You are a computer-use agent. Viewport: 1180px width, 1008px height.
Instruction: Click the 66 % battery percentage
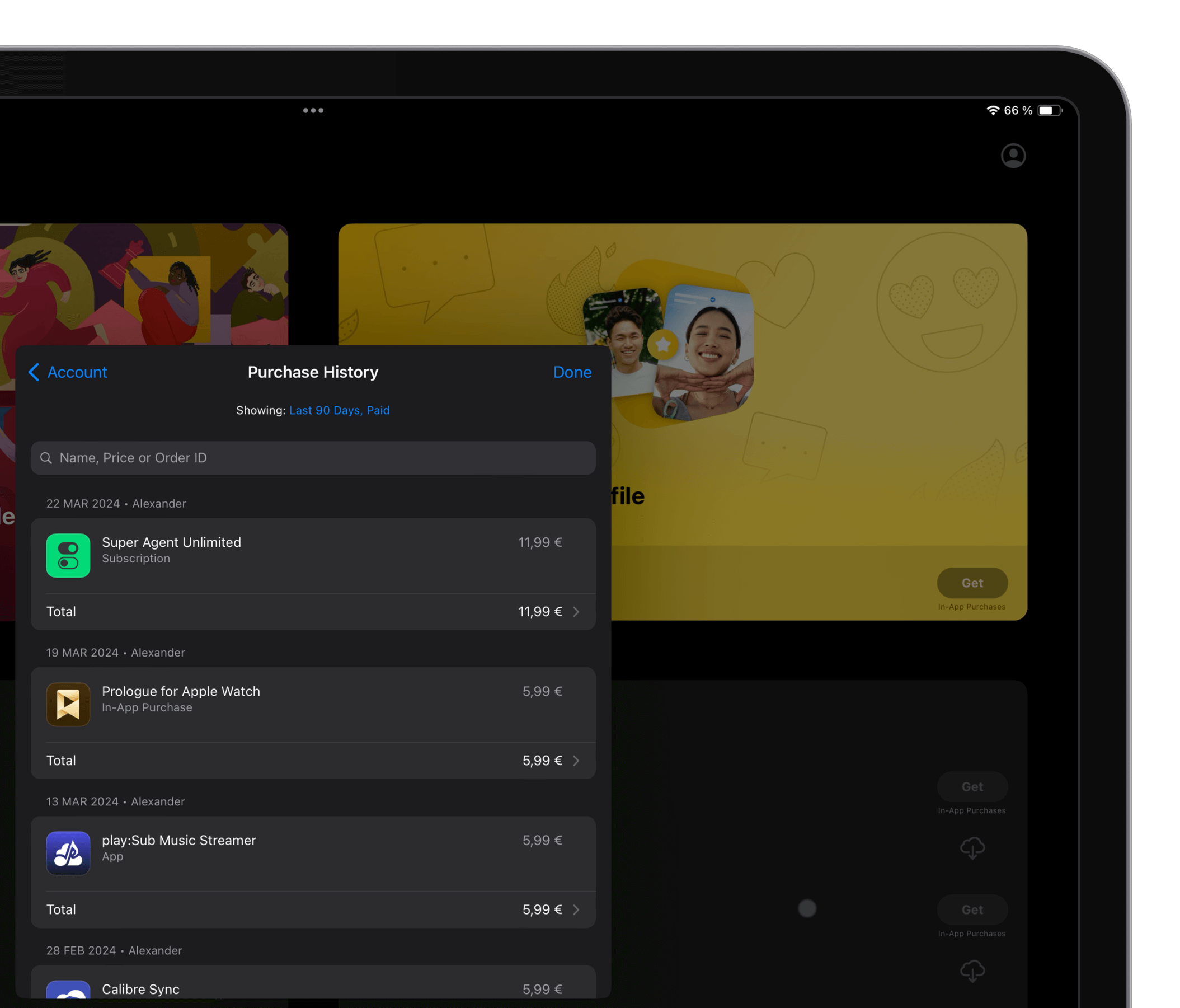[x=1018, y=111]
